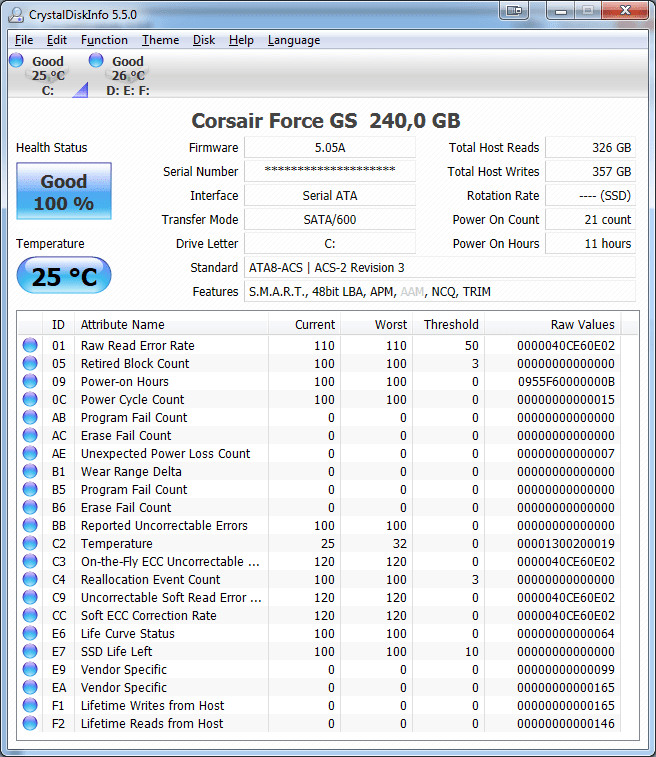The image size is (656, 757).
Task: Open the Theme menu
Action: [x=160, y=40]
